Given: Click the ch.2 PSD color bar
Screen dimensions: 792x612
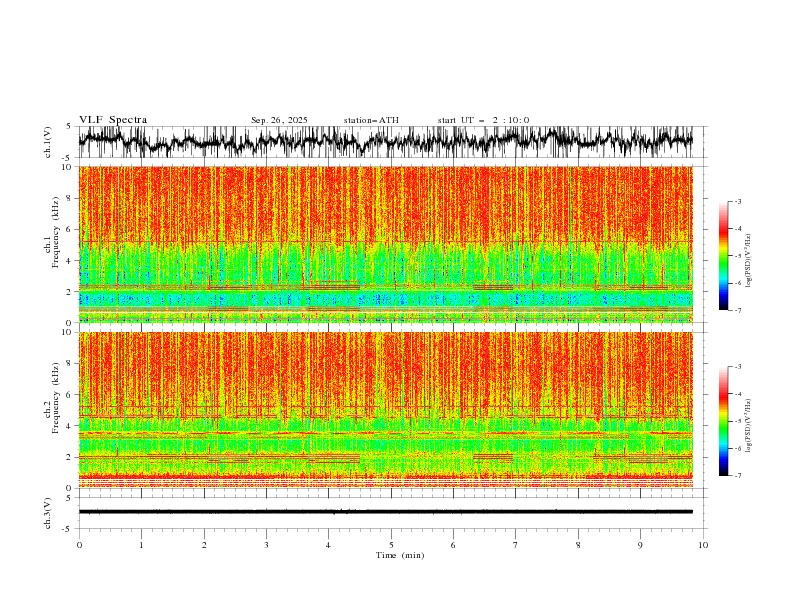Looking at the screenshot, I should tap(724, 421).
